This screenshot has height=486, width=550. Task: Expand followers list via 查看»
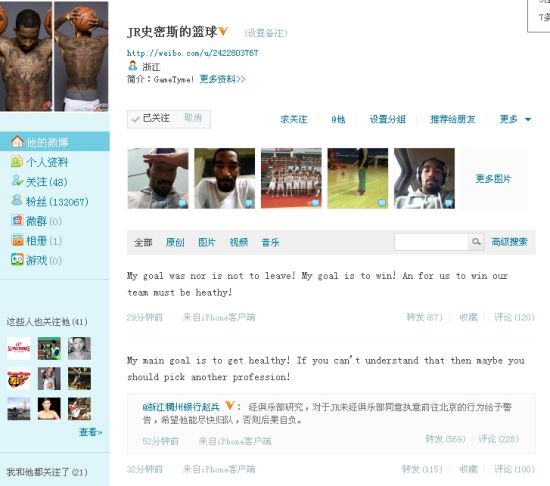click(x=90, y=432)
